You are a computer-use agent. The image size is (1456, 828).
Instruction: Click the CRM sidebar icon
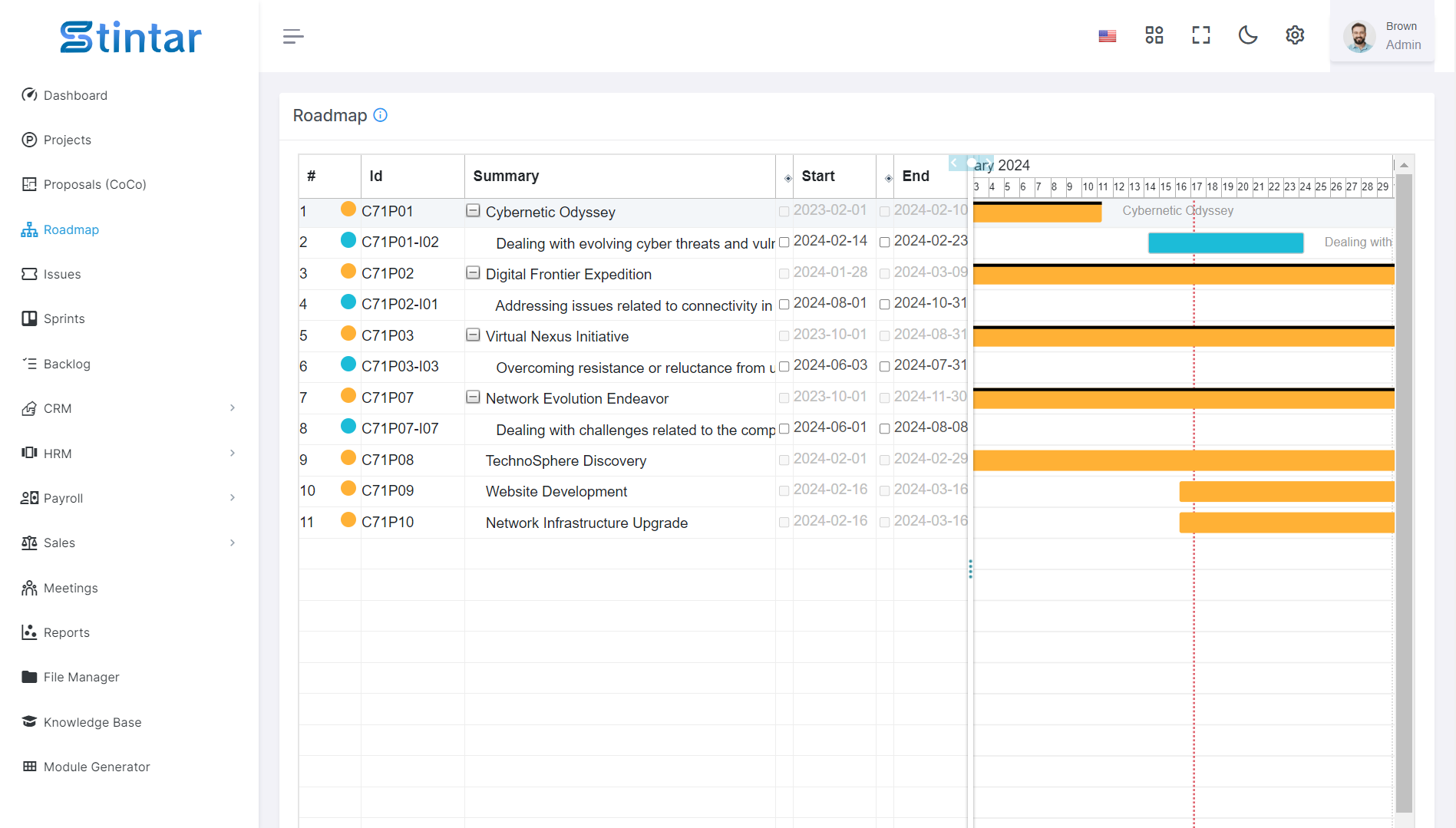[x=29, y=408]
